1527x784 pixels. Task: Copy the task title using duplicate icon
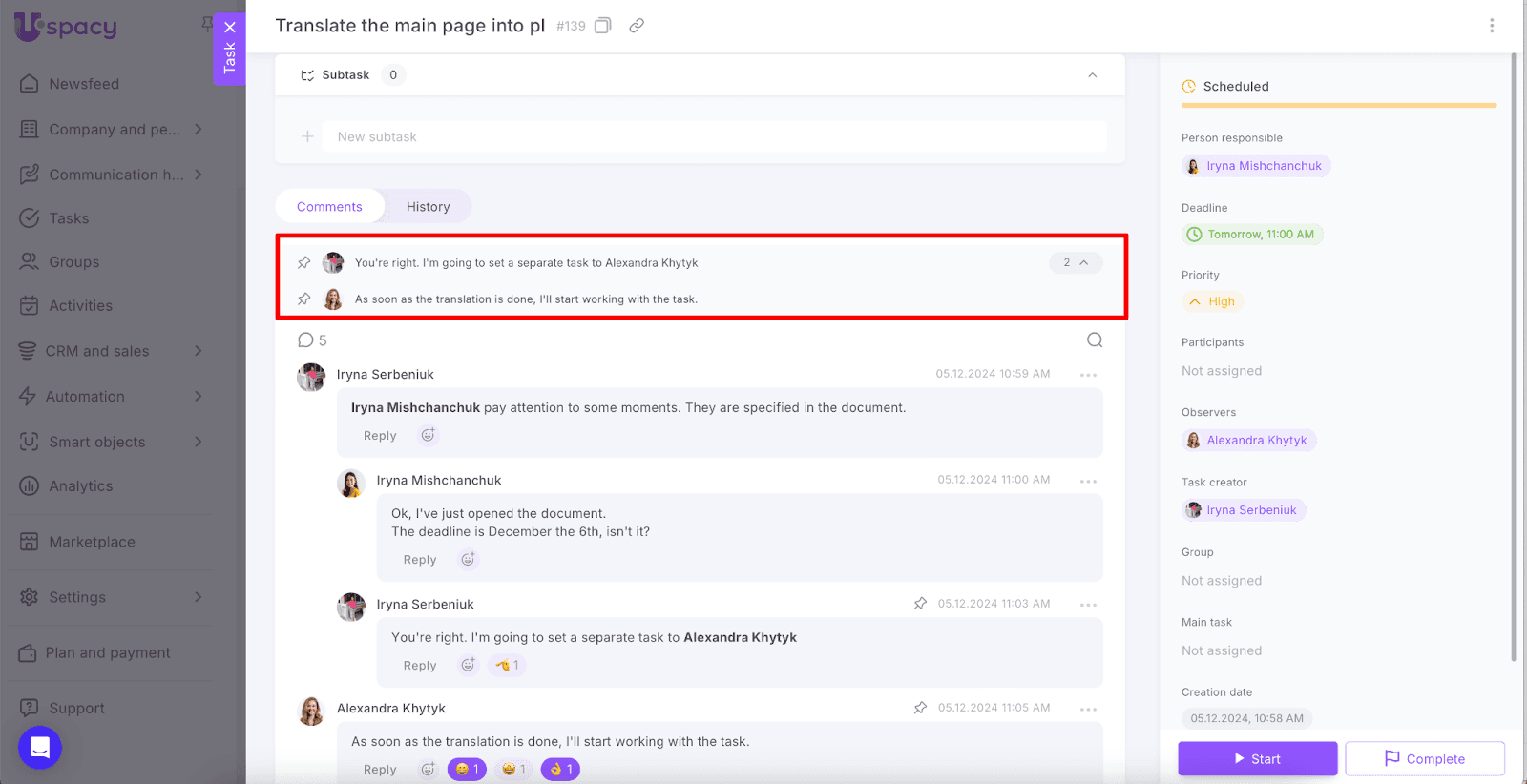pos(602,26)
